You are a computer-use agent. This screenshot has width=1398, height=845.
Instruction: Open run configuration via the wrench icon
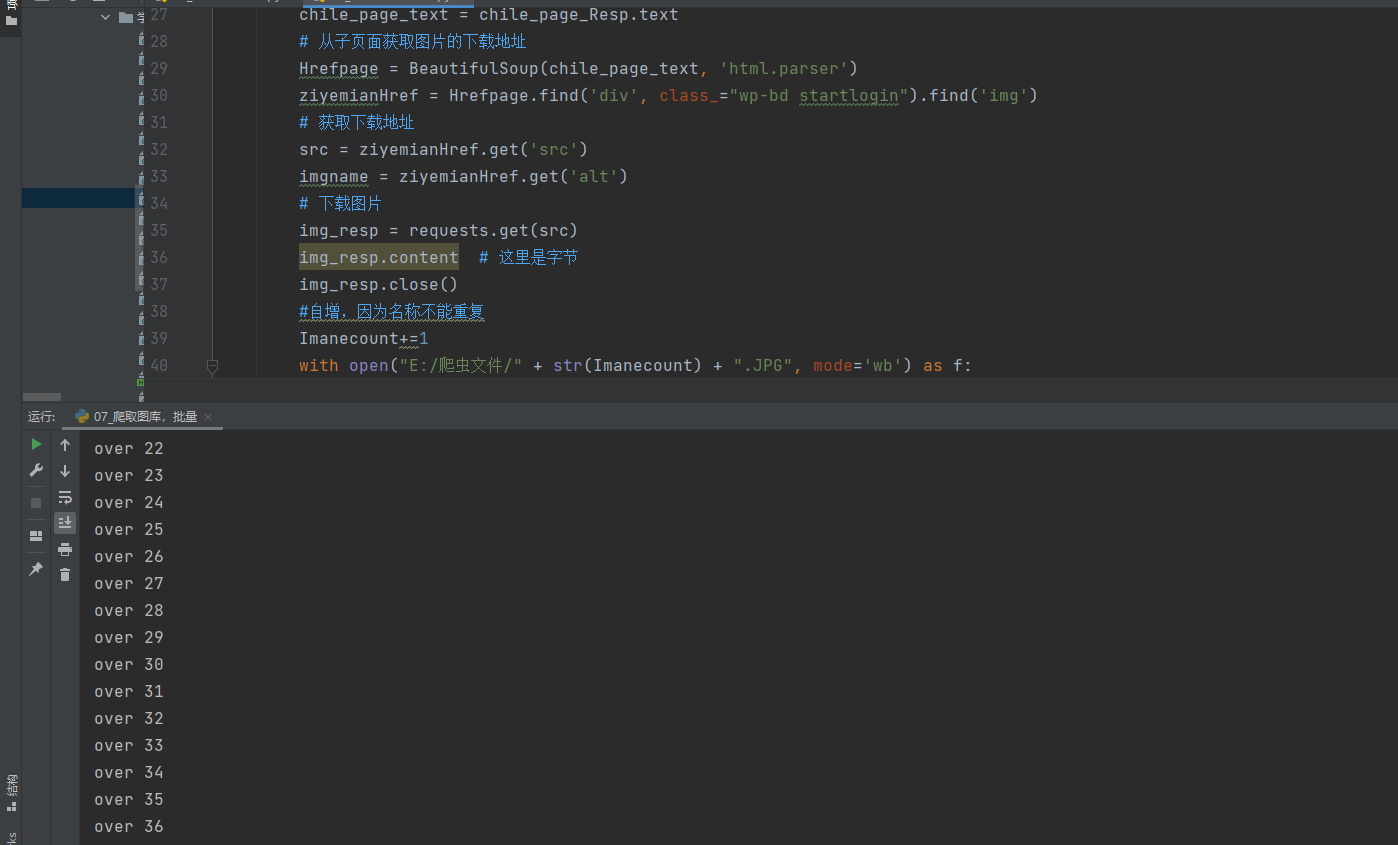[36, 470]
